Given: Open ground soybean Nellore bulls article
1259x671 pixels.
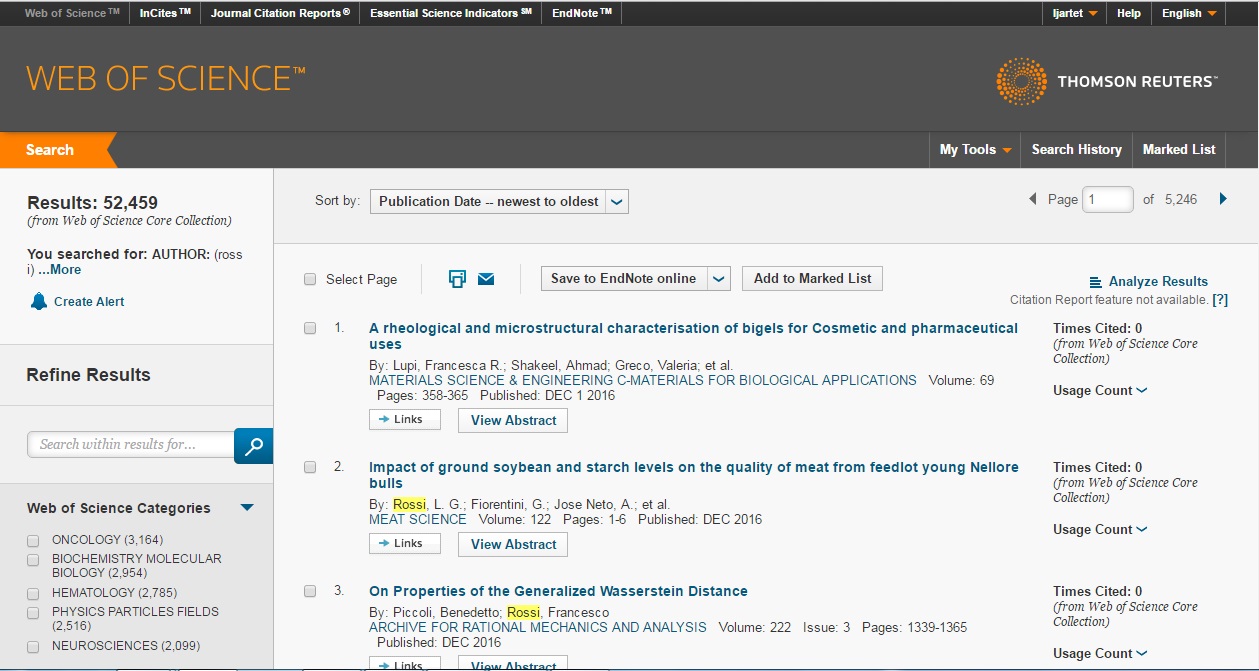Looking at the screenshot, I should click(x=694, y=475).
